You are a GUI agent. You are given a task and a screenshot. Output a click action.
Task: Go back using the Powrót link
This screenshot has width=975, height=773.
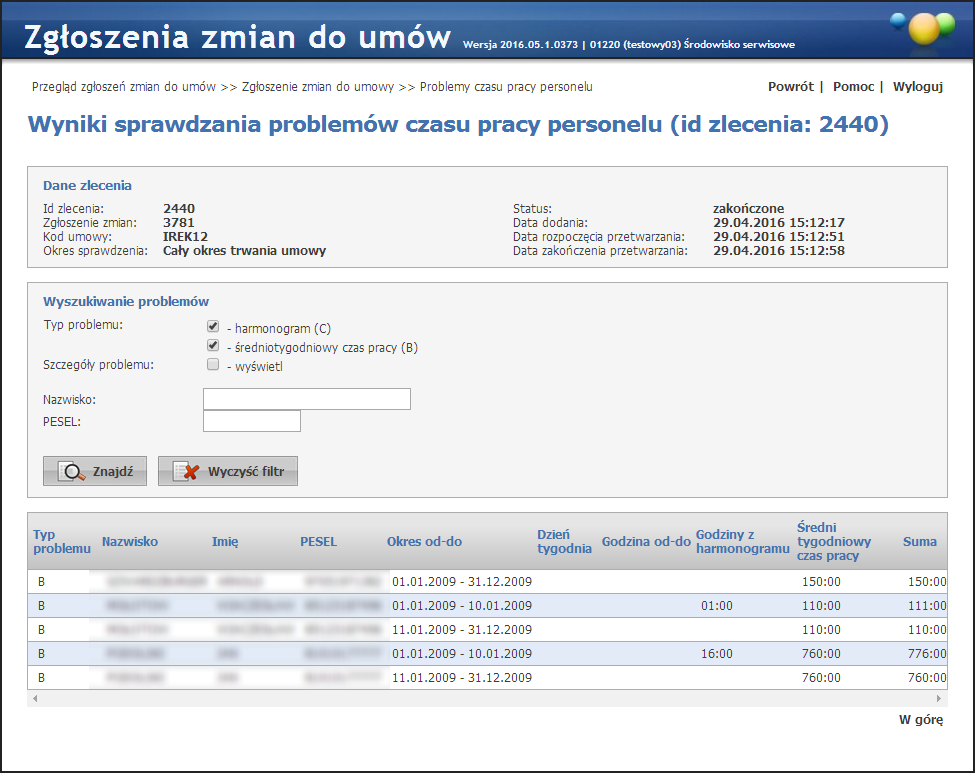tap(790, 87)
